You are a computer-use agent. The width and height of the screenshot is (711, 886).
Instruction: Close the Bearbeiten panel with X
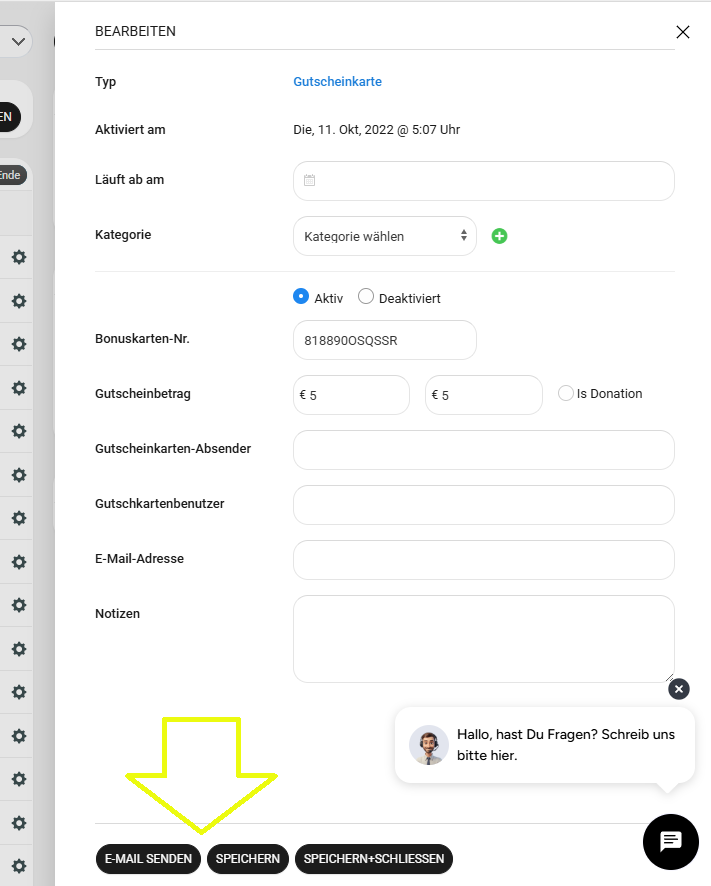[x=683, y=32]
